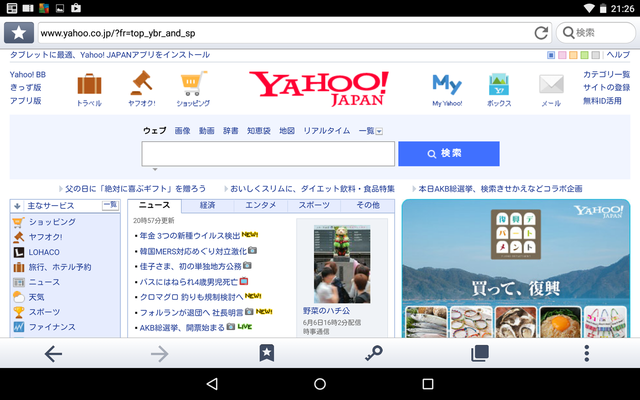This screenshot has width=640, height=400.
Task: Click the blue 検索 search button
Action: coord(449,153)
